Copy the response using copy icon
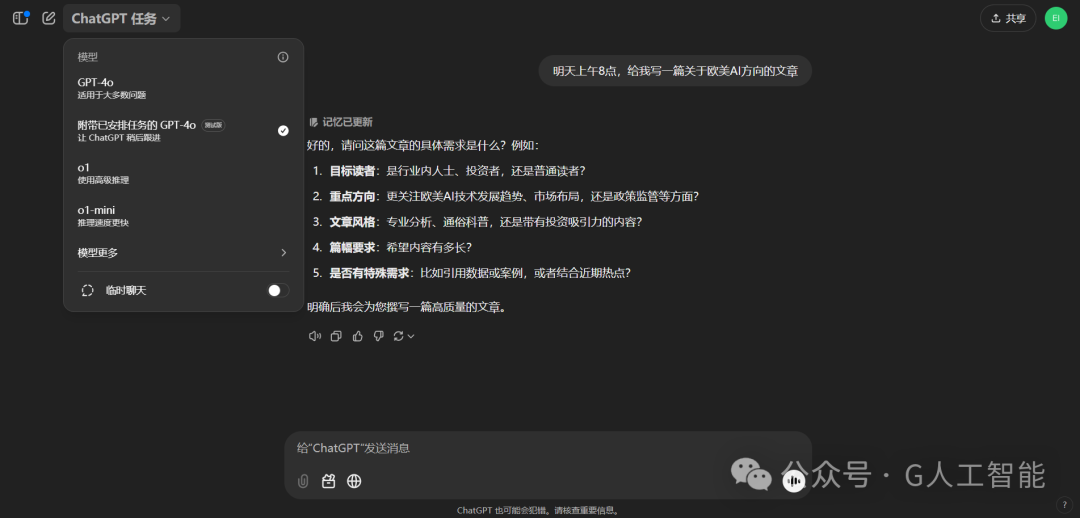The height and width of the screenshot is (518, 1080). [336, 336]
